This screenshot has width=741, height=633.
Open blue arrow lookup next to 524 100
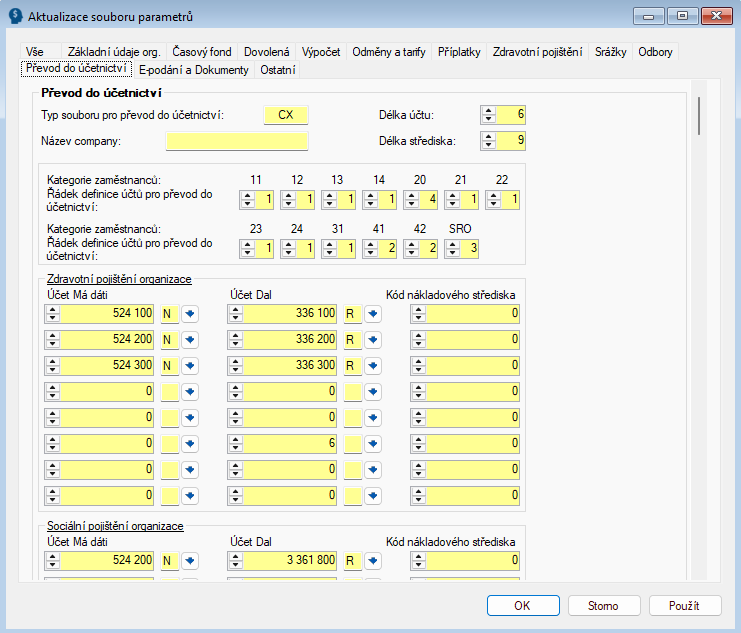(190, 313)
